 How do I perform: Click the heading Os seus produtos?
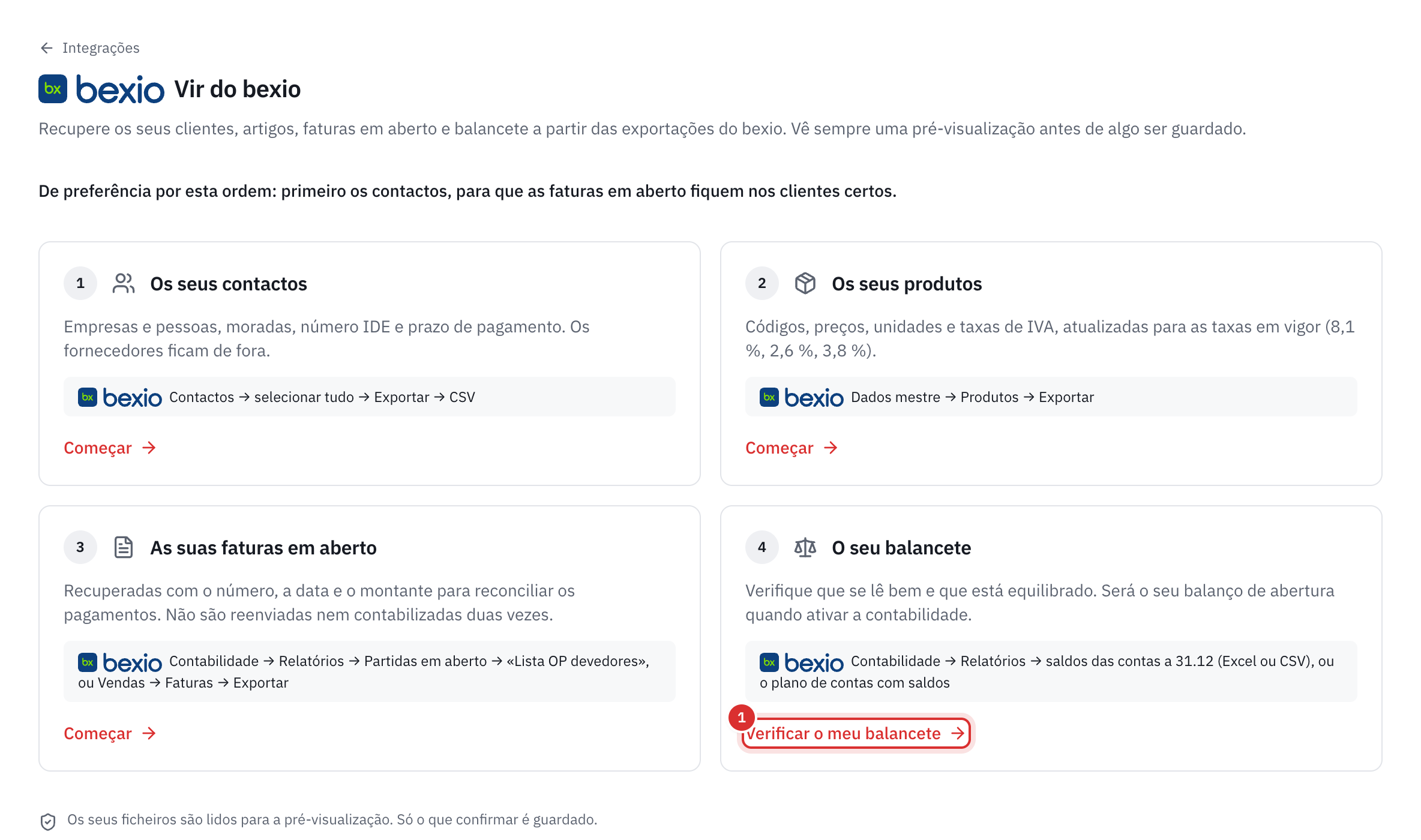click(907, 284)
